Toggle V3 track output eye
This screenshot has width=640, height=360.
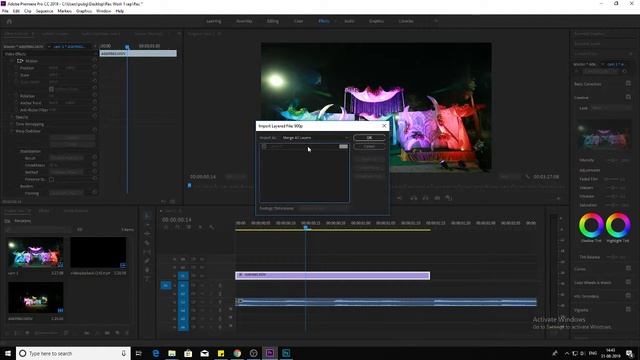pyautogui.click(x=202, y=259)
